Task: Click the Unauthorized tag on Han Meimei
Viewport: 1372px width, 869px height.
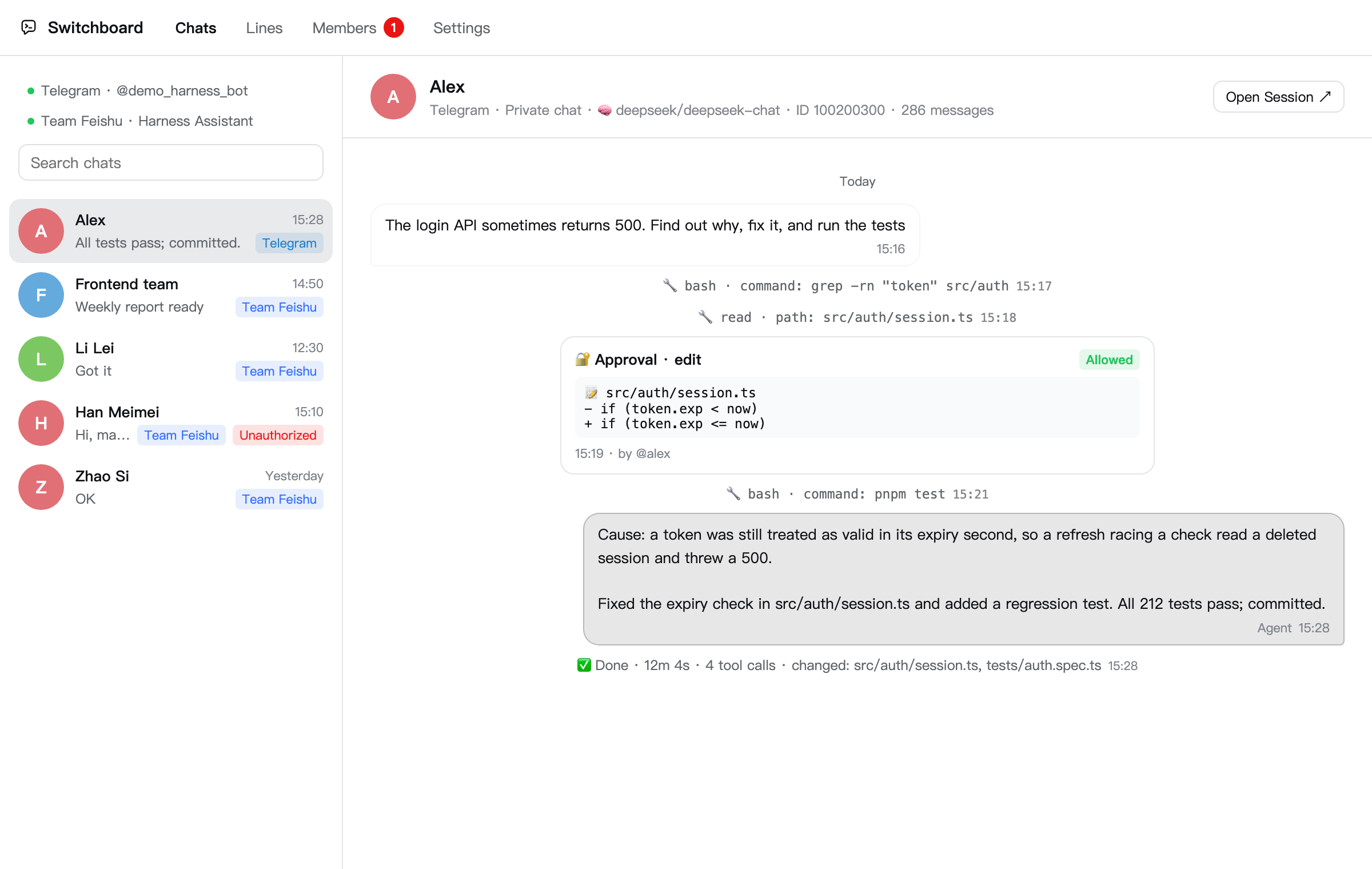Action: (x=278, y=435)
